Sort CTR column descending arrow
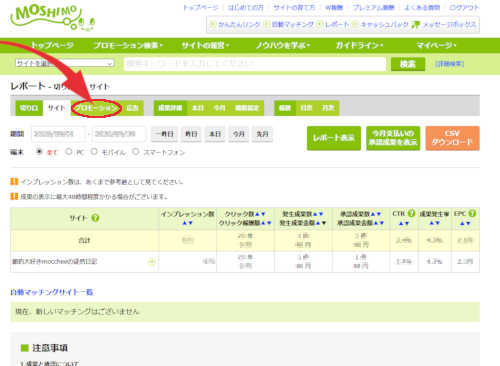 click(x=407, y=223)
